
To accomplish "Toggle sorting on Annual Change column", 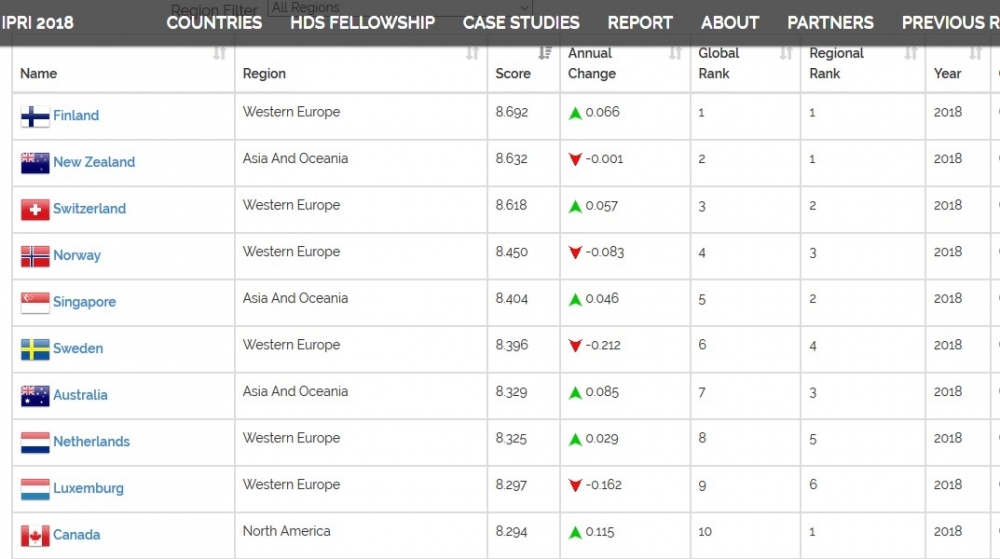I will (x=675, y=54).
